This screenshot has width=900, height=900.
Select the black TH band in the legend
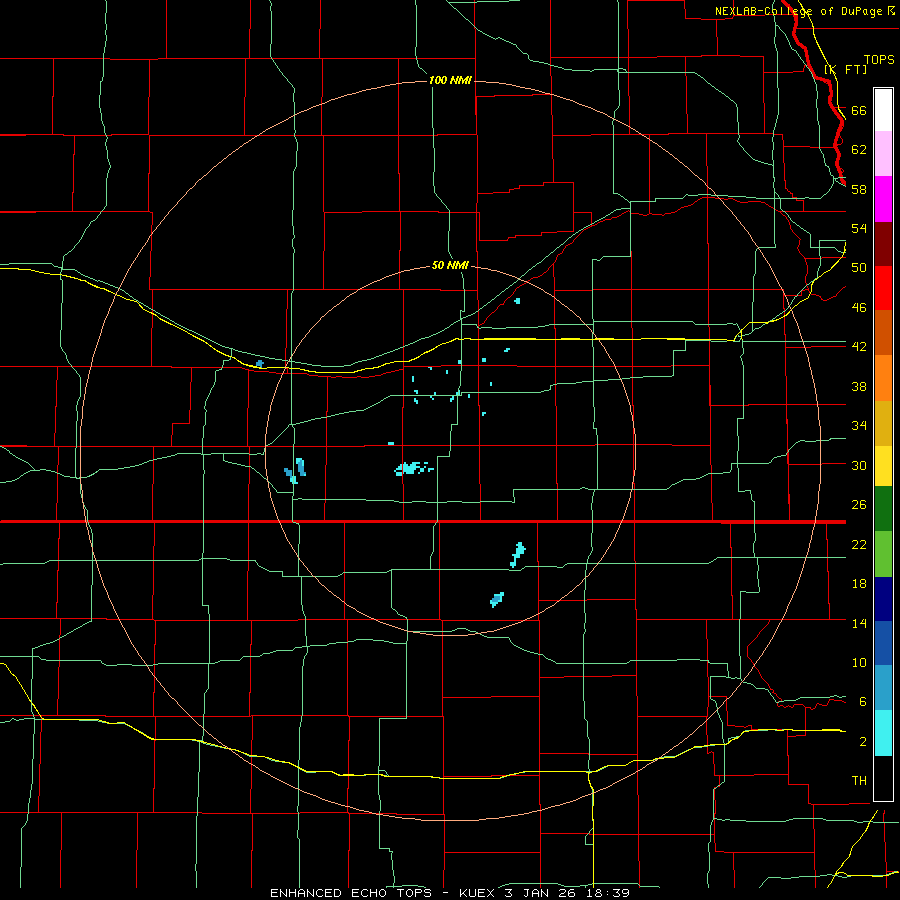click(883, 778)
